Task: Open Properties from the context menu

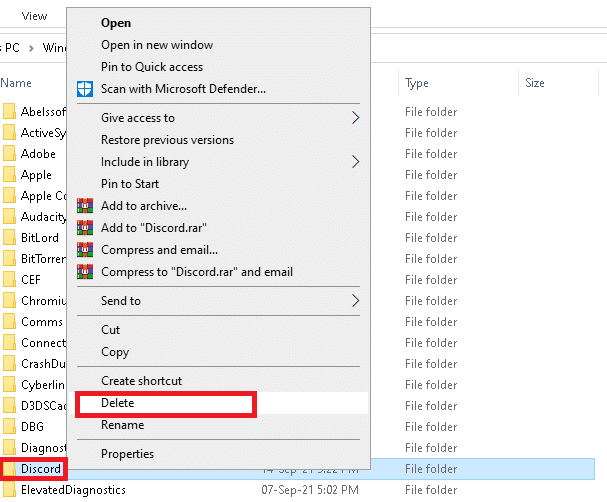Action: [x=127, y=454]
